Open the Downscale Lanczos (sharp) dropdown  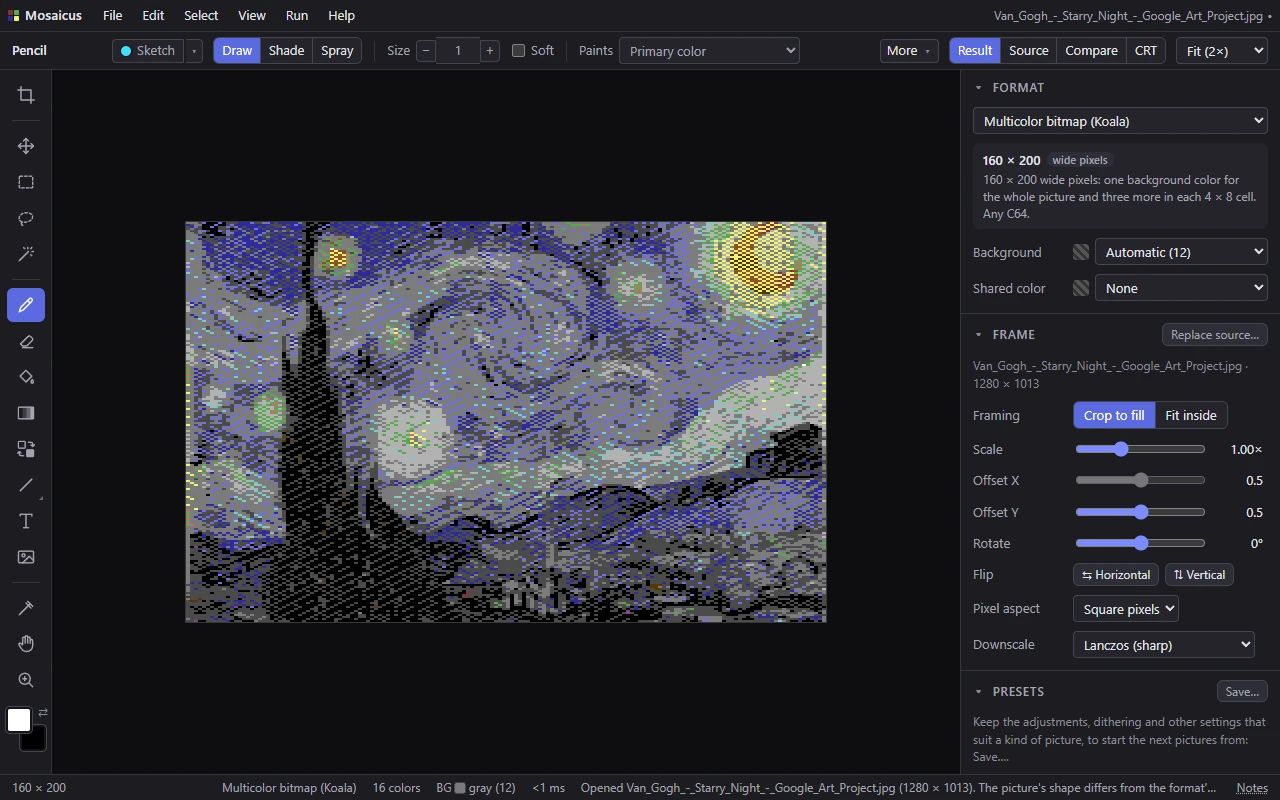click(1163, 645)
